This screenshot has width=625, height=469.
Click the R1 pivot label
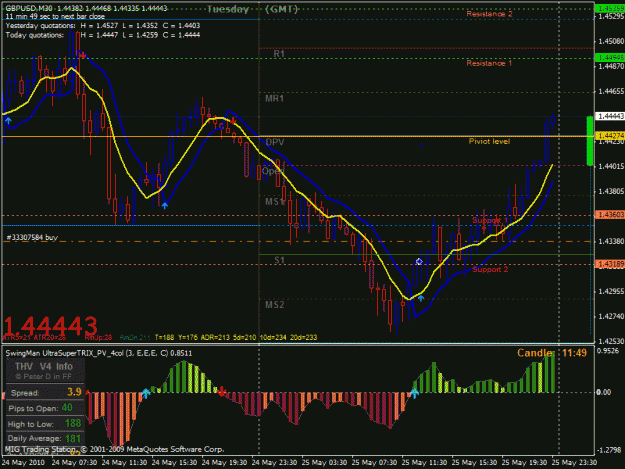(x=279, y=53)
